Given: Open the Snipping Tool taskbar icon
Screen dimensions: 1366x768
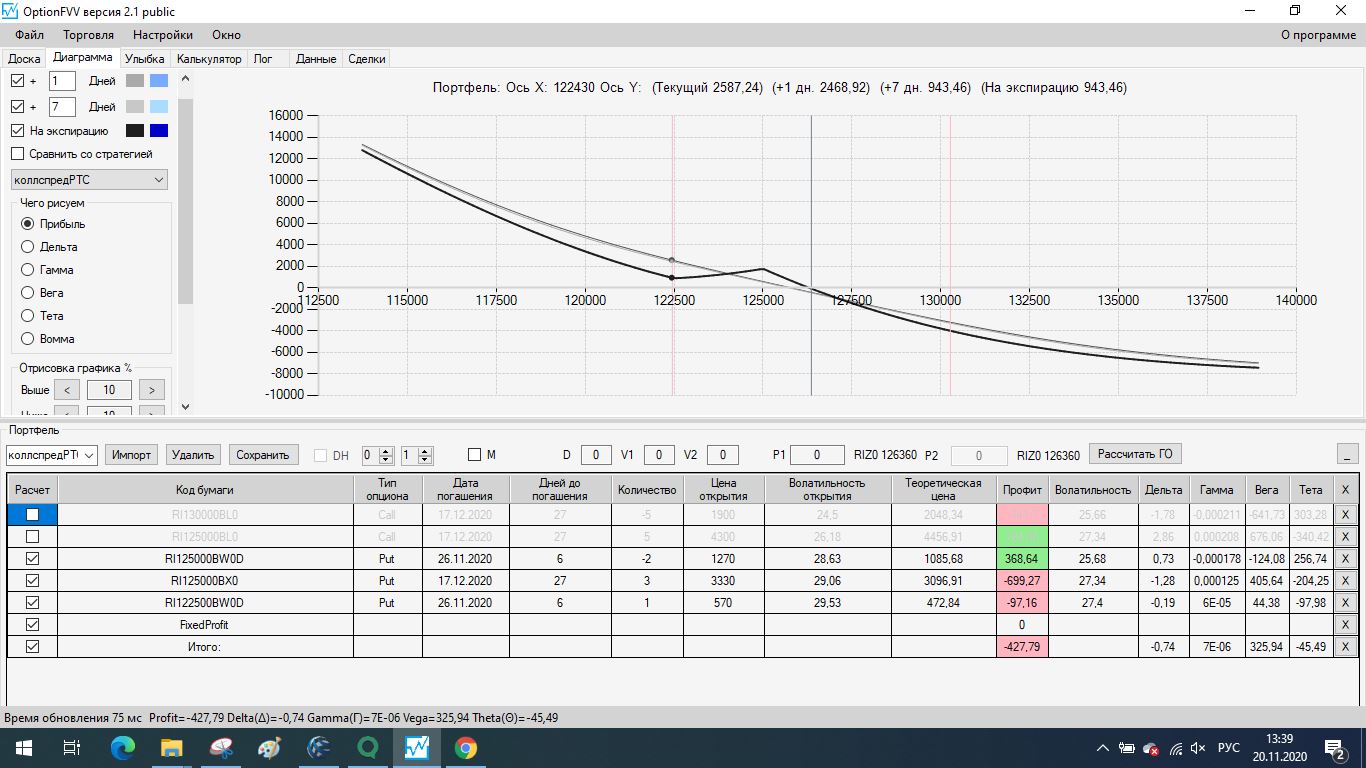Looking at the screenshot, I should pos(221,748).
